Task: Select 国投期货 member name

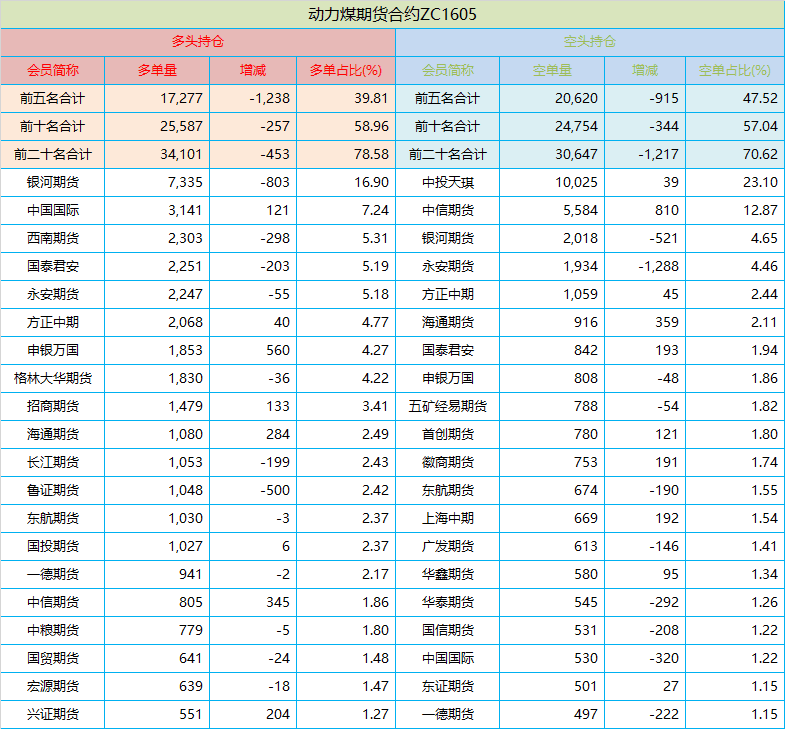Action: [x=53, y=547]
